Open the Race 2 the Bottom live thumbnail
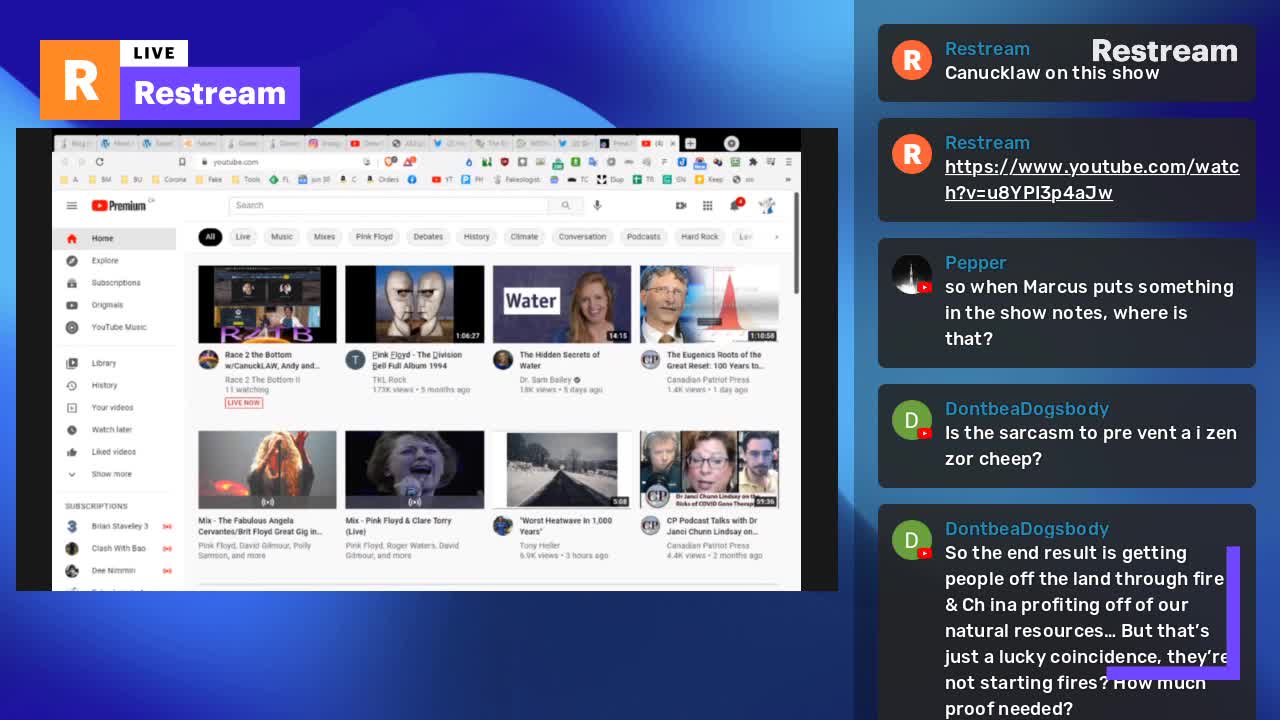 [x=267, y=304]
